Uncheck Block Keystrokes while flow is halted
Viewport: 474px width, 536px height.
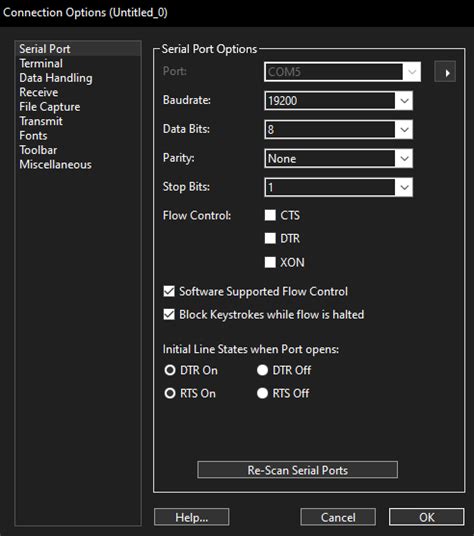coord(169,314)
